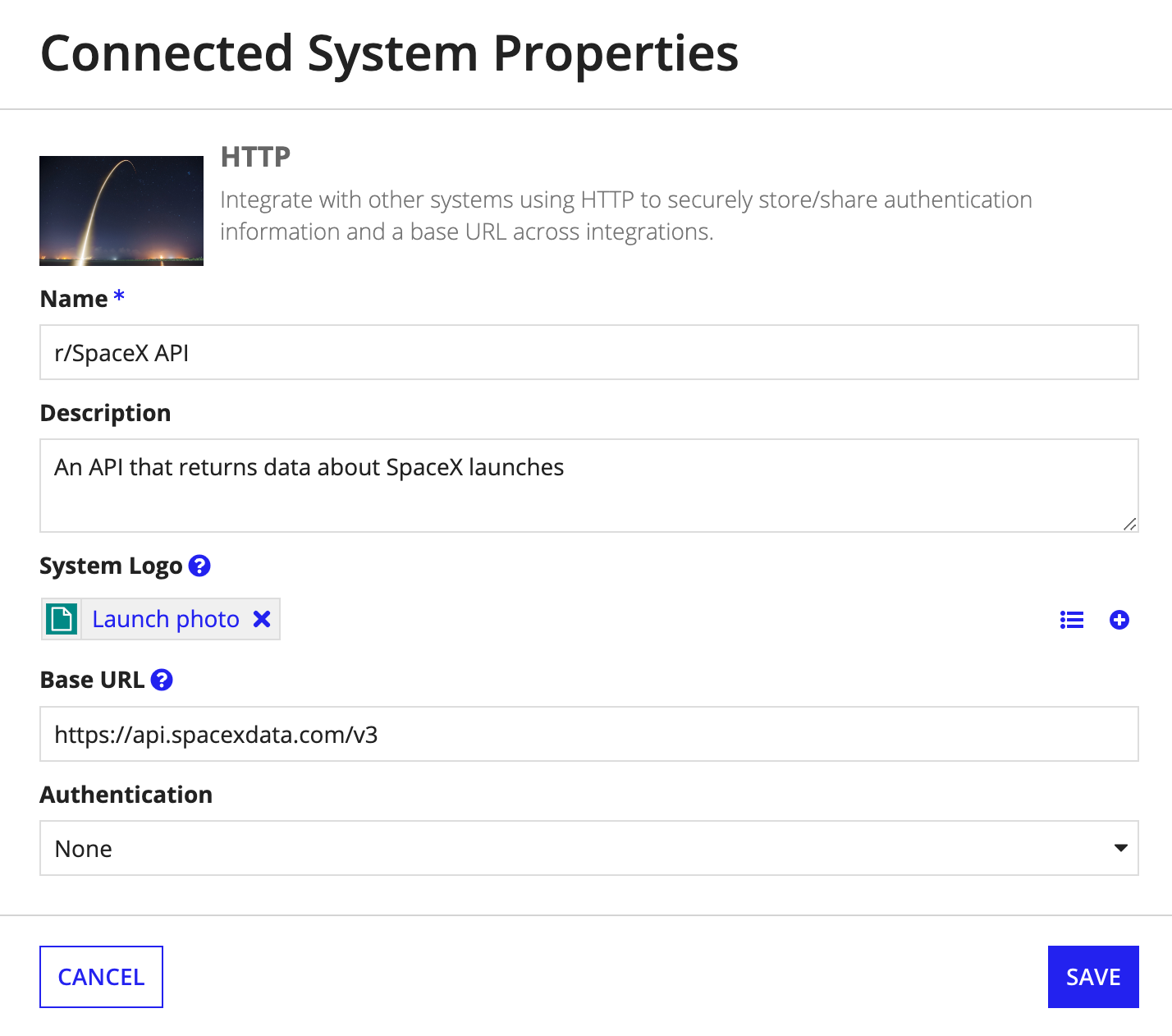Click the Base URL help icon
The image size is (1172, 1036).
162,680
